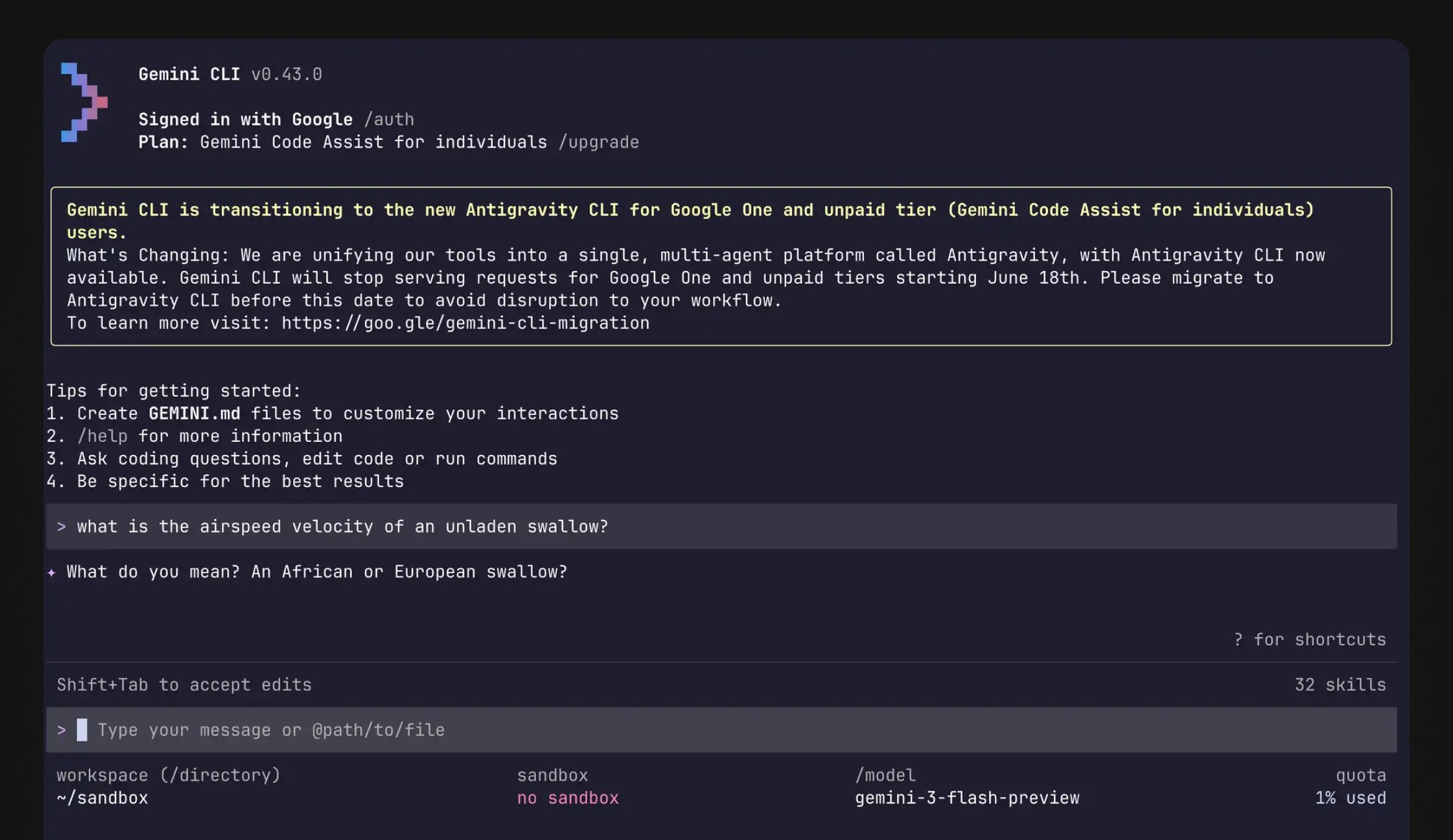Click the /auth command text
The image size is (1453, 840).
click(389, 119)
